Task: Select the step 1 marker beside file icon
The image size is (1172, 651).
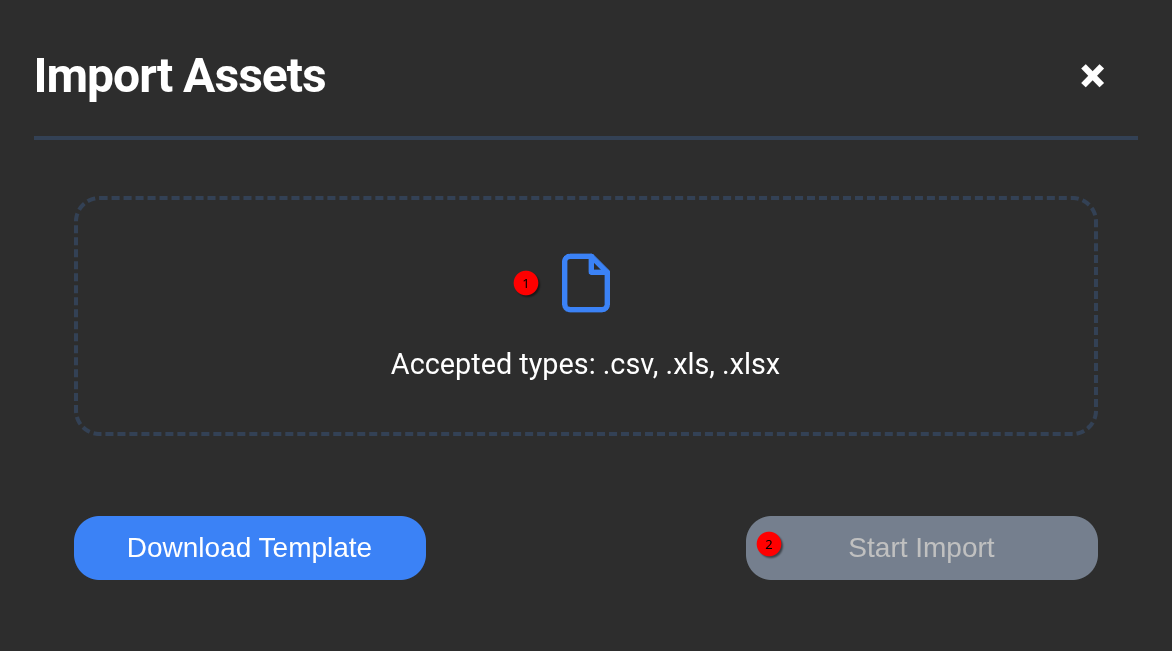Action: click(526, 284)
